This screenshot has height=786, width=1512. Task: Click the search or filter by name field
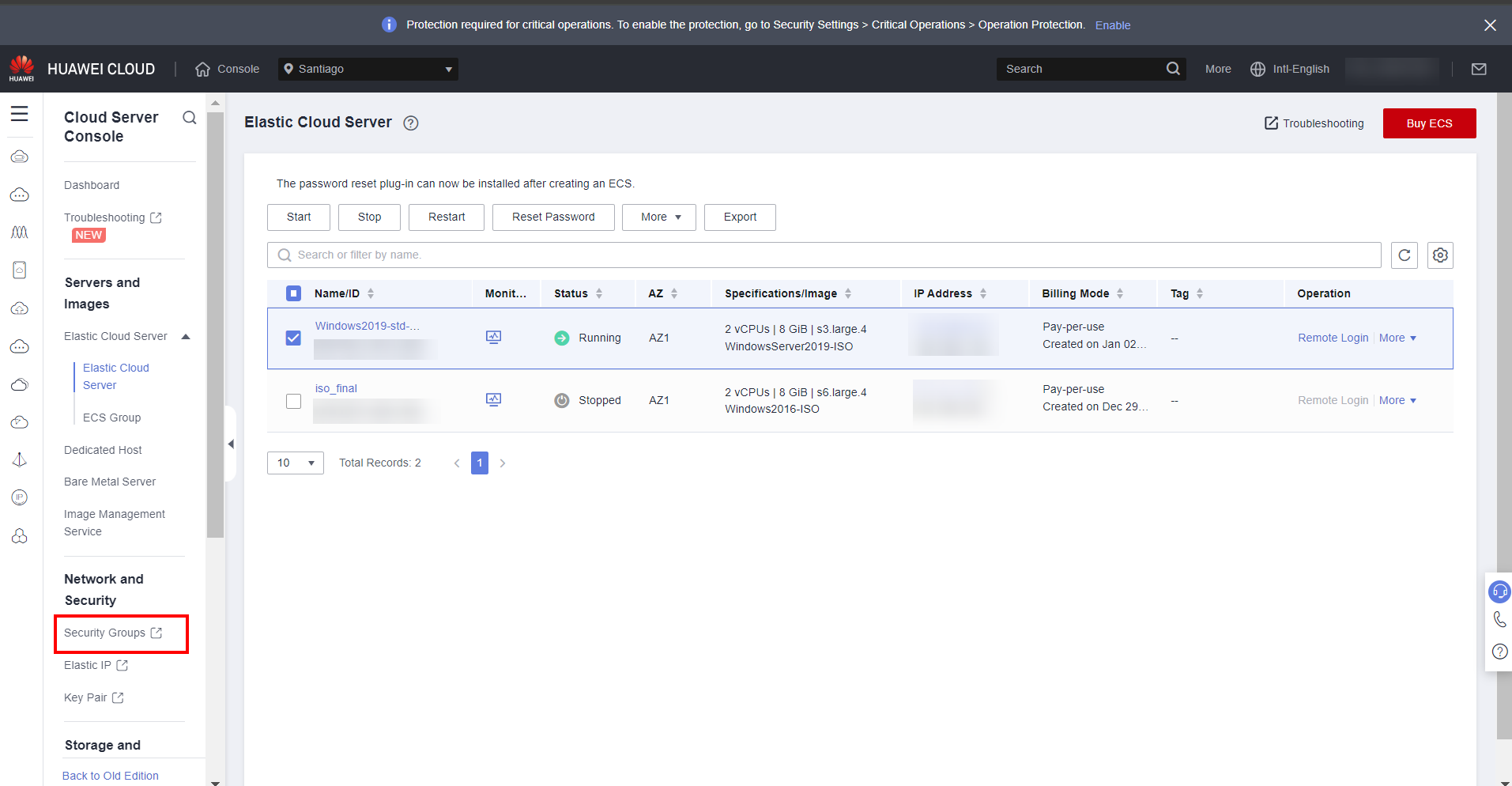coord(822,255)
